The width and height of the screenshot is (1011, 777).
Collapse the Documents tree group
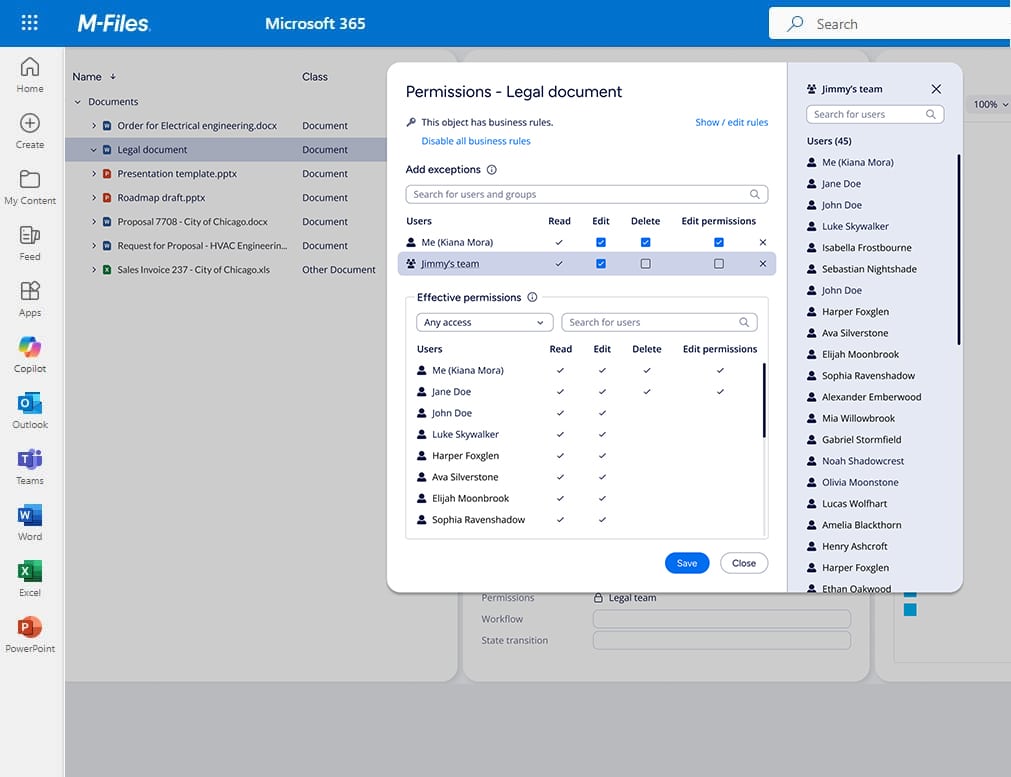point(78,102)
